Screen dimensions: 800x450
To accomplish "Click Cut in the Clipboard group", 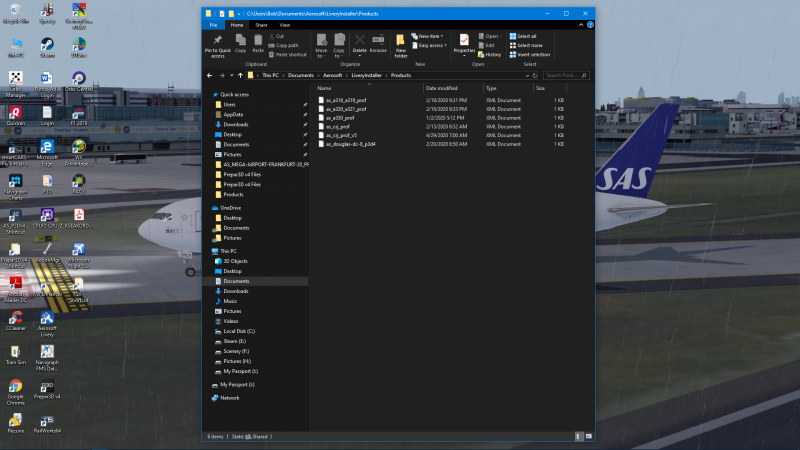I will coord(277,36).
